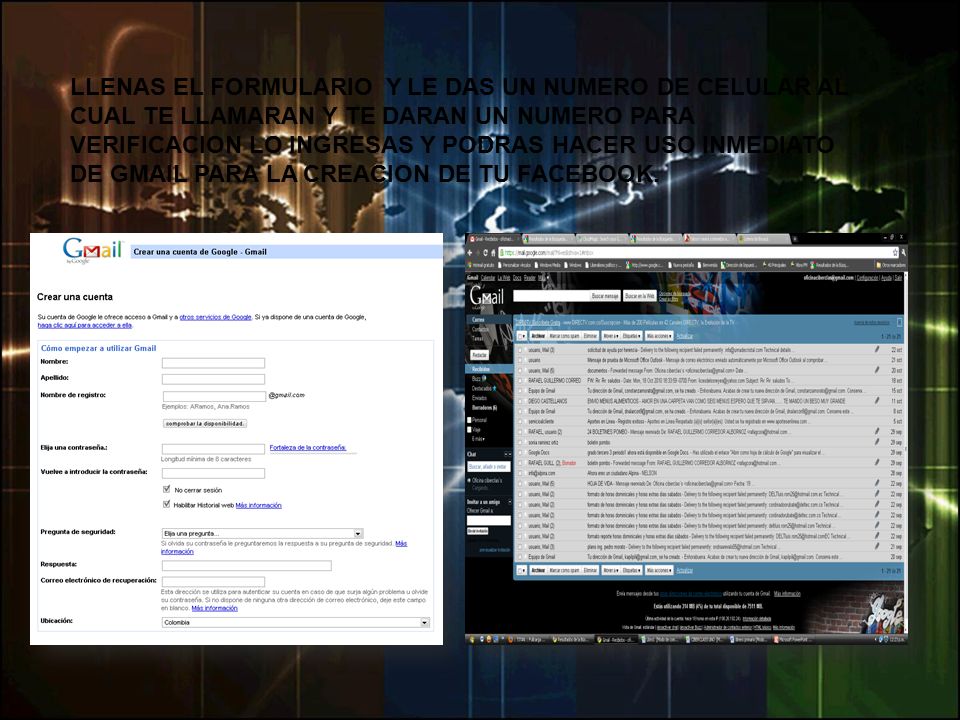The image size is (960, 720).
Task: Open Calendar in Gmail's top navigation
Action: tap(488, 278)
